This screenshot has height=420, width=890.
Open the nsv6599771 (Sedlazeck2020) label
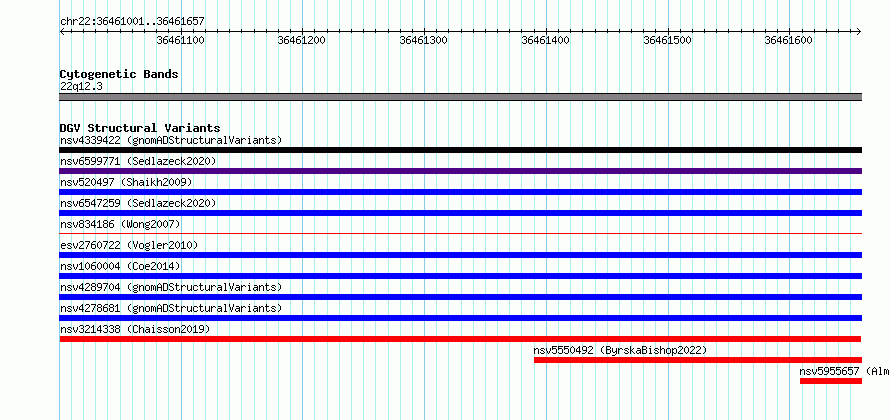pyautogui.click(x=138, y=161)
